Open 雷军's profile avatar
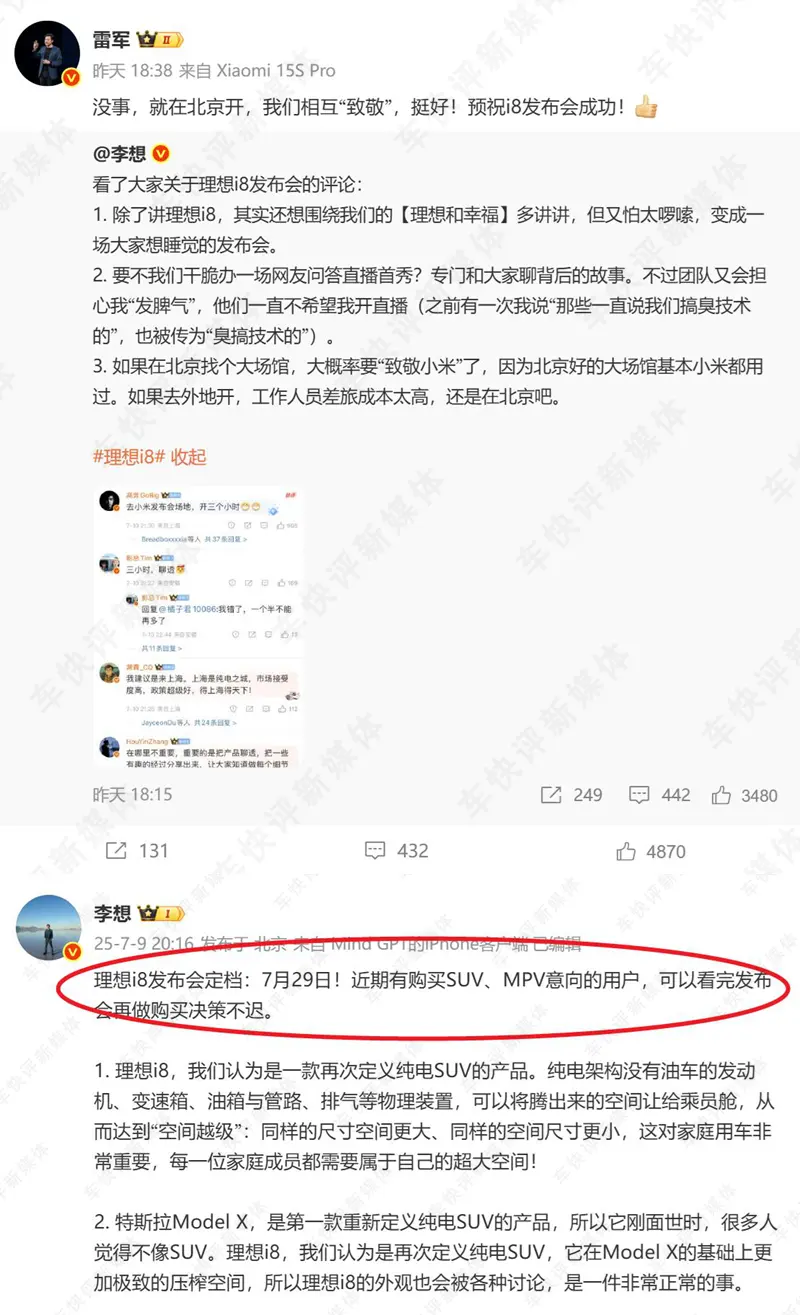 47,53
